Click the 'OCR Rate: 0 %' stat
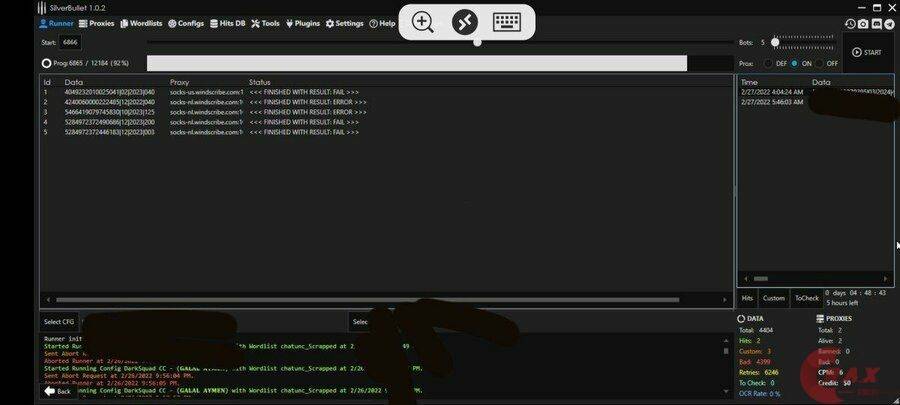This screenshot has height=405, width=900. (759, 394)
